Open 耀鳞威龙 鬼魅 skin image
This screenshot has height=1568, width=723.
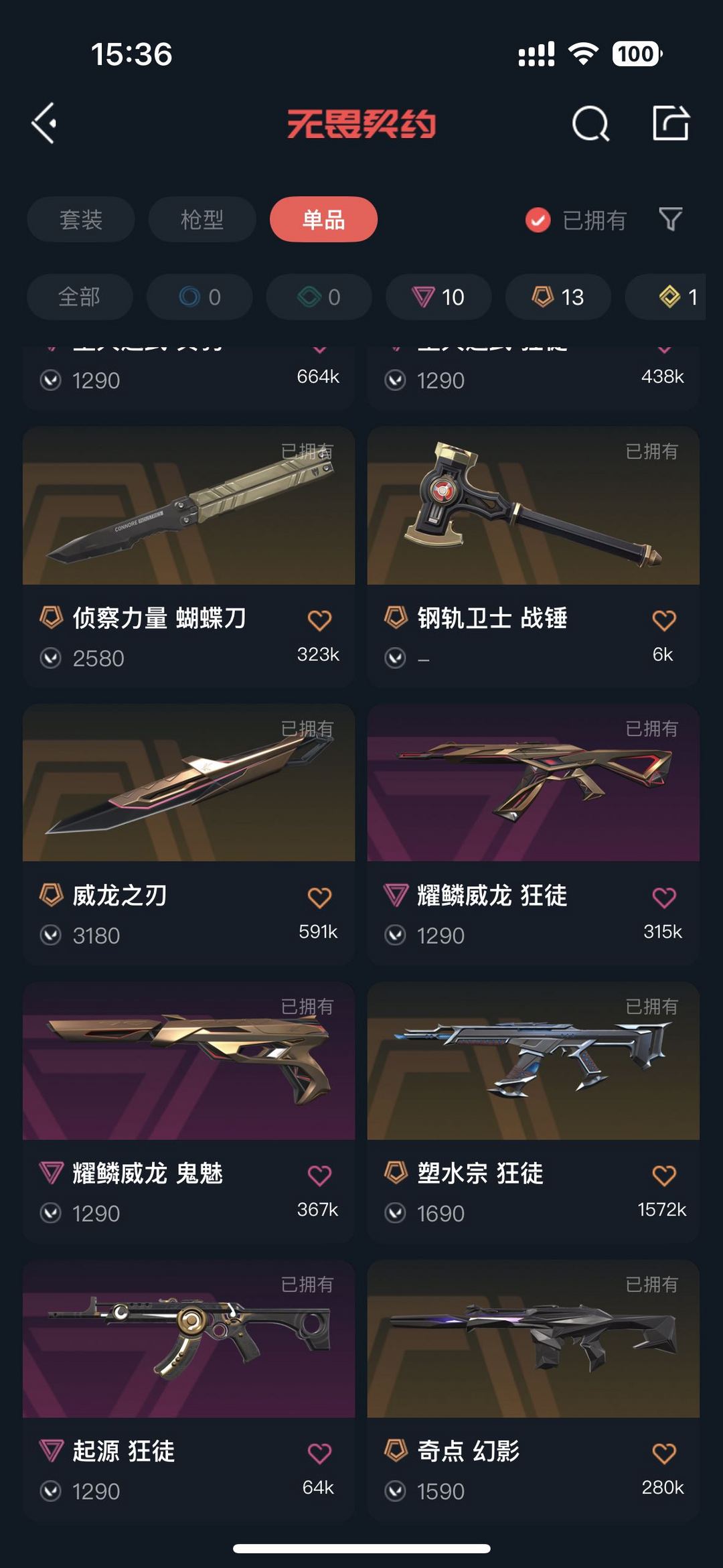tap(189, 1061)
